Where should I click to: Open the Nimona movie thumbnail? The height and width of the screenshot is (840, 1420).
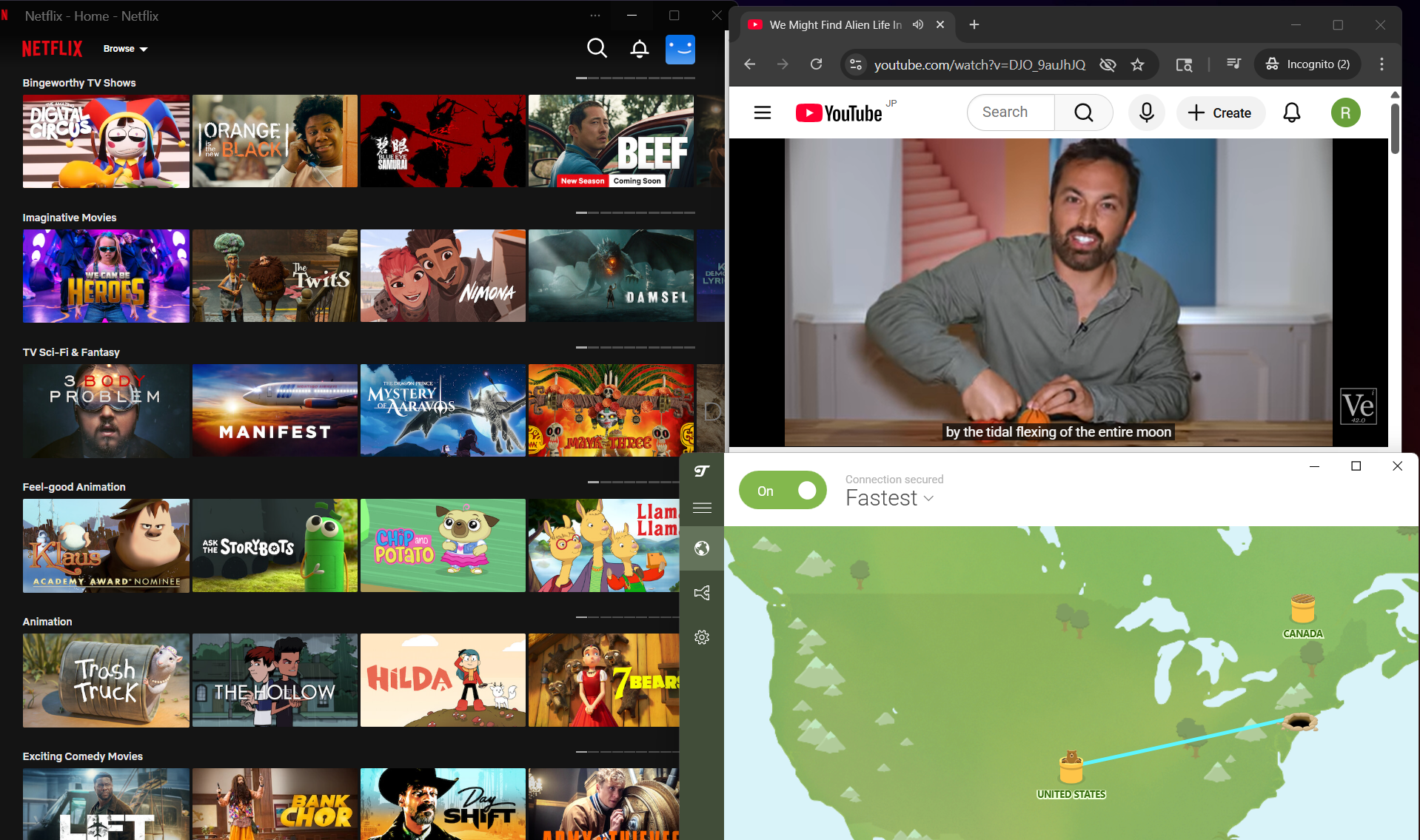(x=443, y=275)
